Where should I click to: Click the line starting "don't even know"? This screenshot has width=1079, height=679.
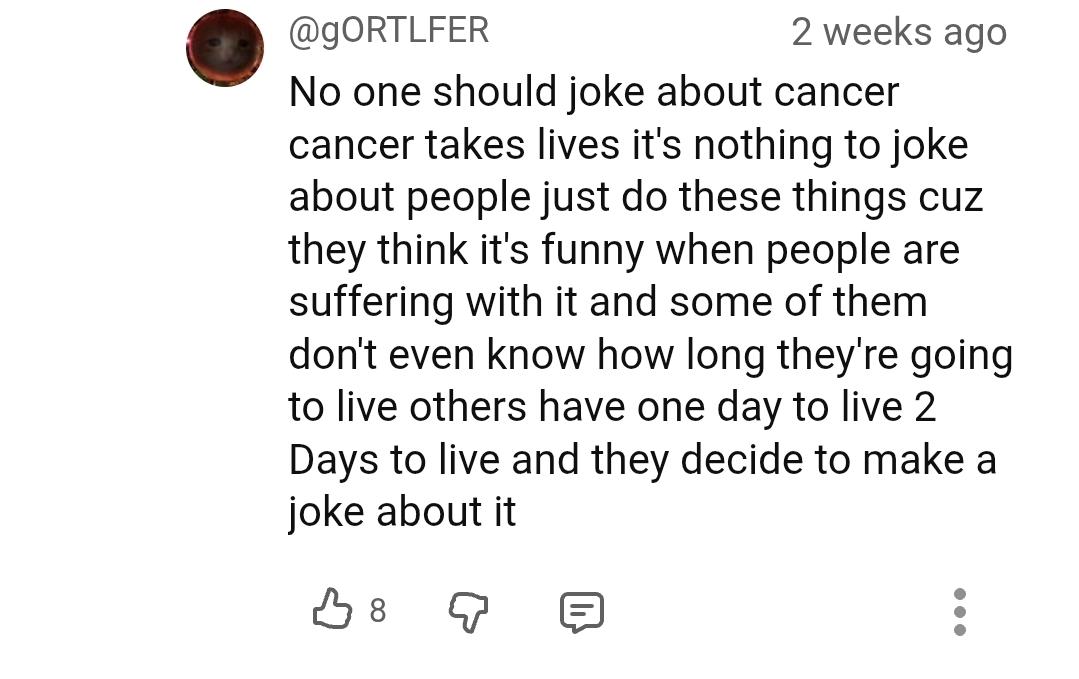(650, 355)
